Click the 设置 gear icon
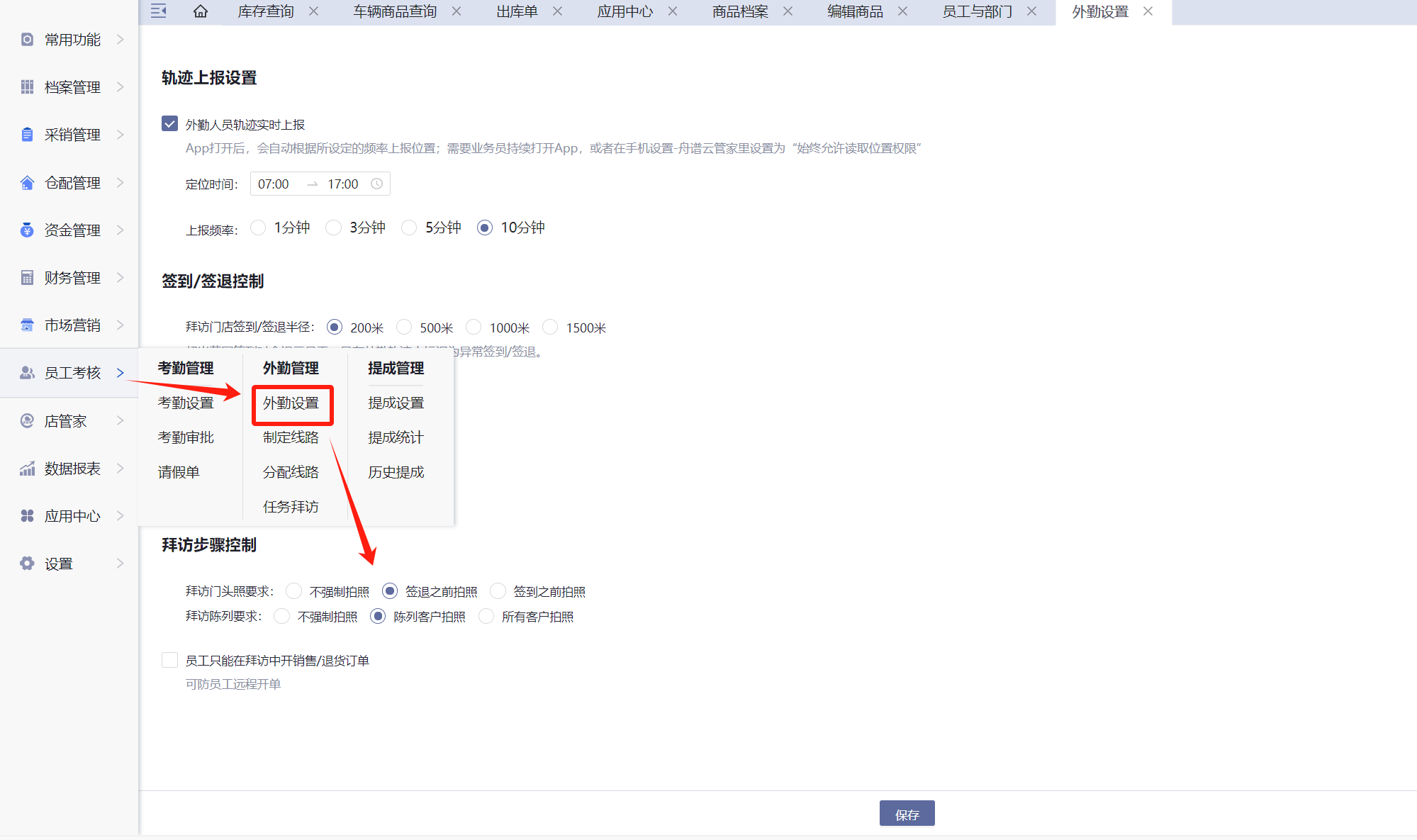1417x840 pixels. [27, 564]
